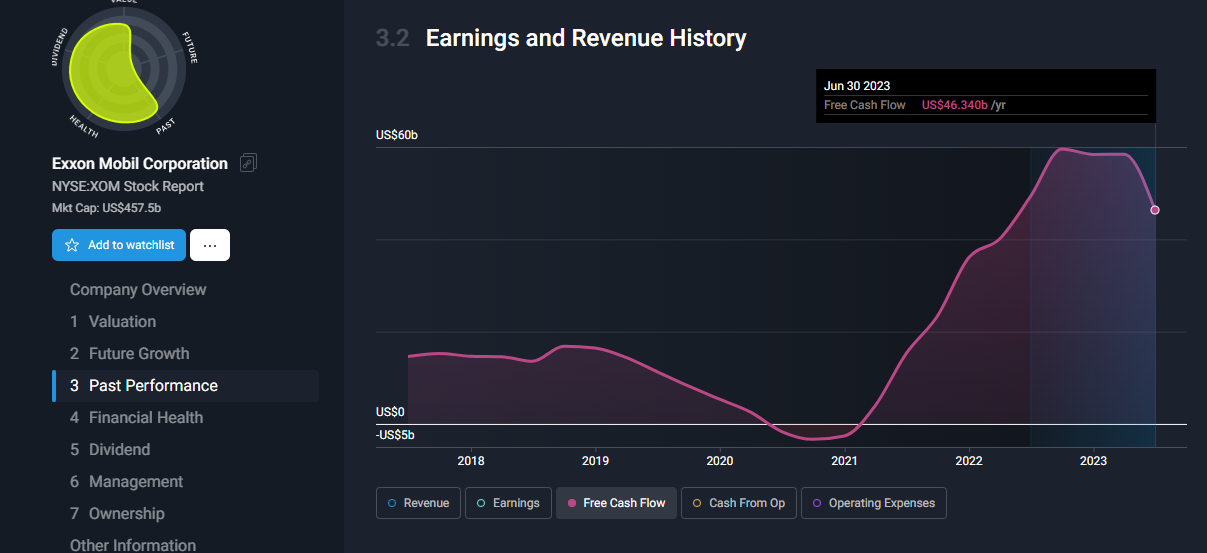Click the NYSE:XOM Stock Report text
This screenshot has width=1207, height=553.
click(128, 186)
